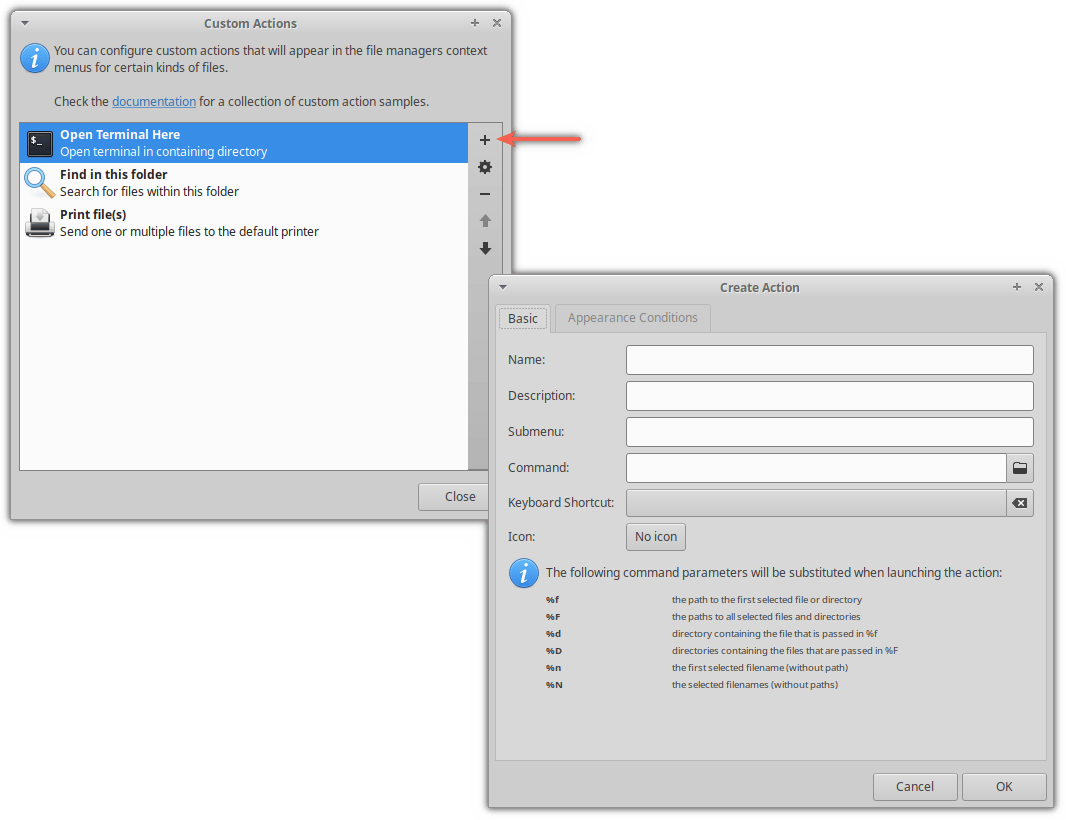Select Find in this folder action

pyautogui.click(x=113, y=183)
